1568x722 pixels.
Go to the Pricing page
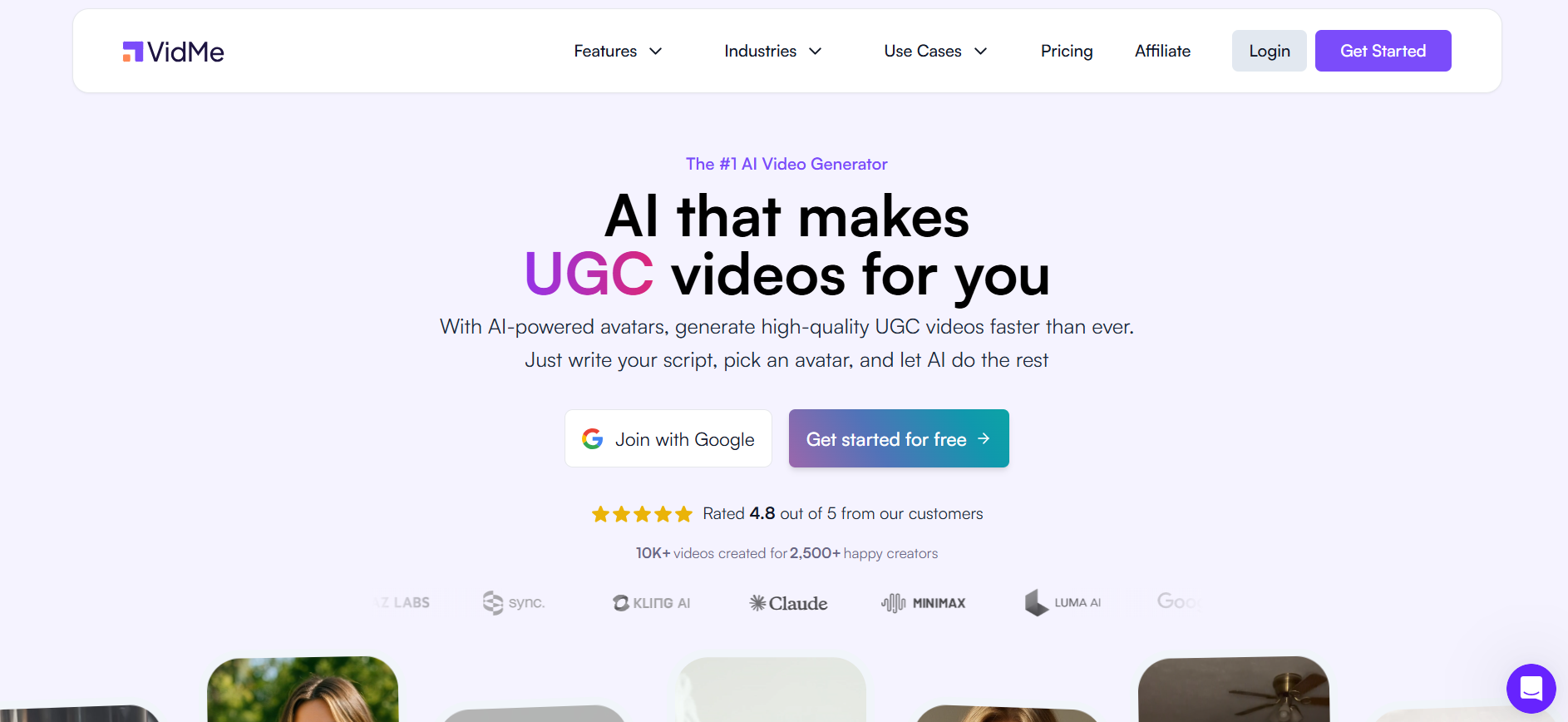pos(1067,52)
